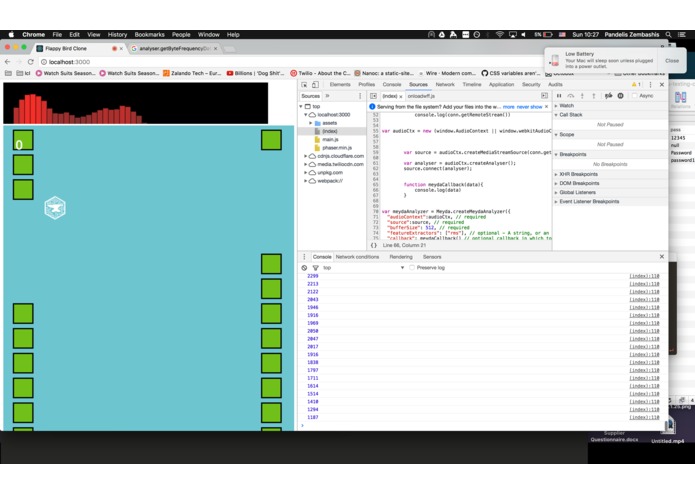The height and width of the screenshot is (494, 695).
Task: Open the Network conditions drawer tab
Action: tap(357, 257)
